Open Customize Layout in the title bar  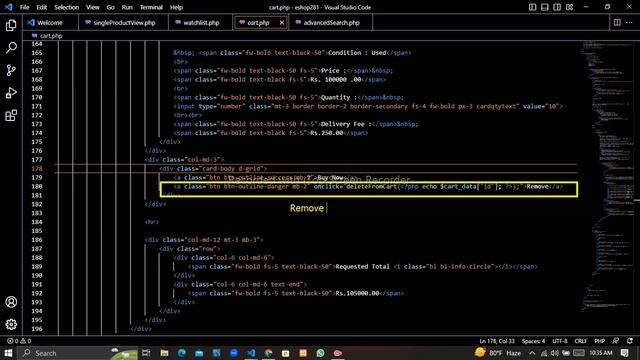tap(569, 7)
